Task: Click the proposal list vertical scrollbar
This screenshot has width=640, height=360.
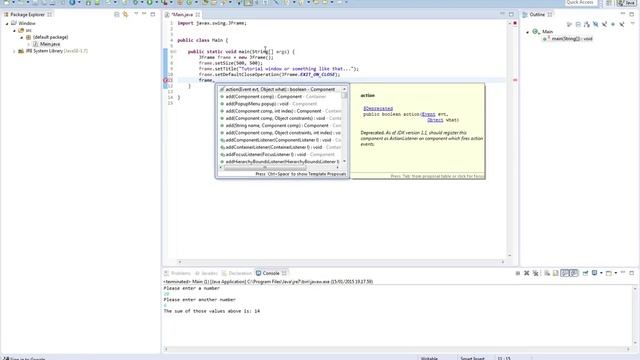Action: [x=344, y=125]
